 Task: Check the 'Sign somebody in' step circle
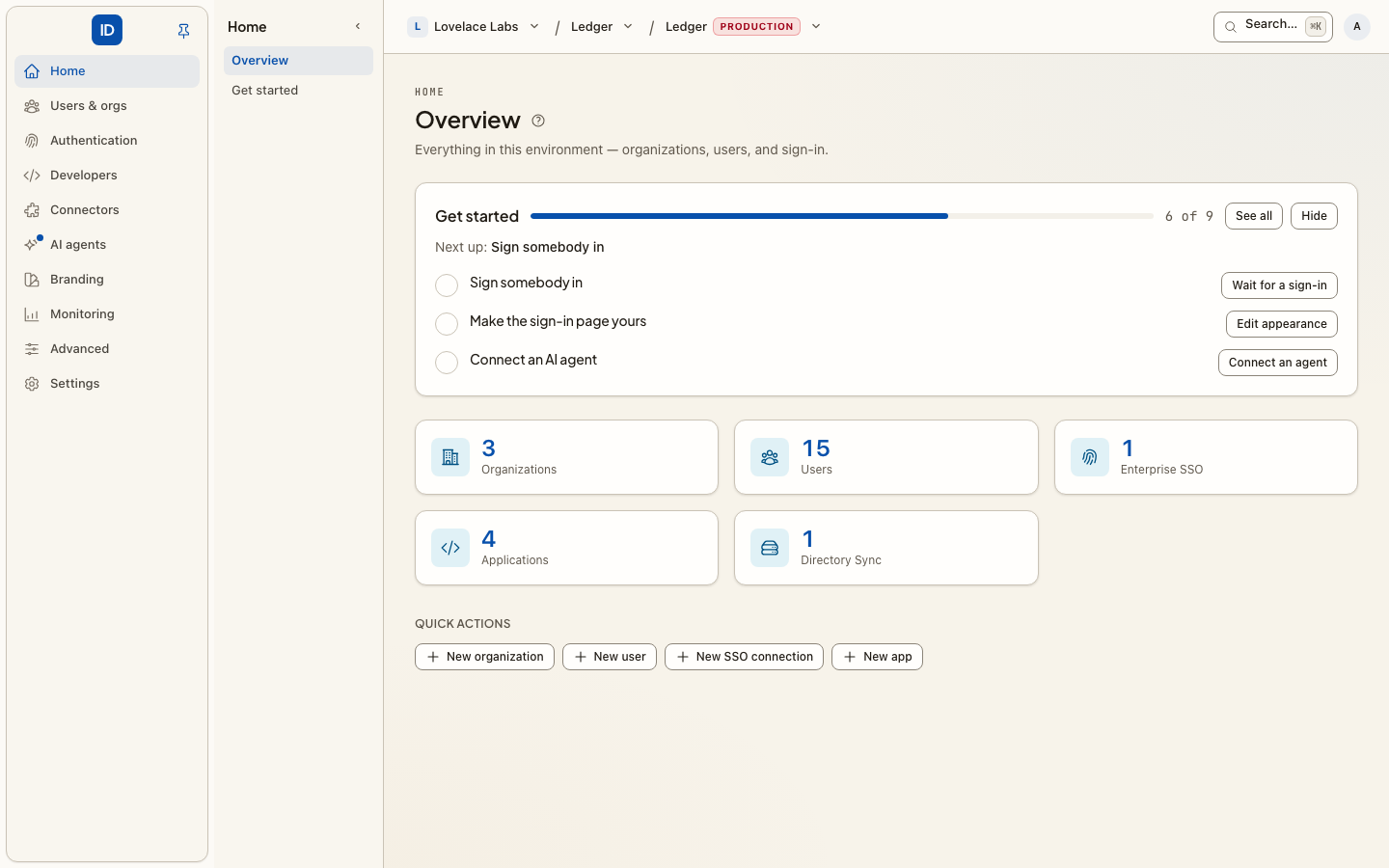pyautogui.click(x=447, y=285)
